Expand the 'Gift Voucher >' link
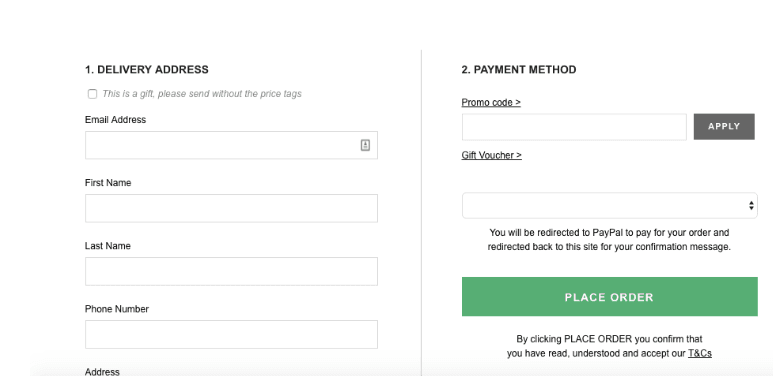 (x=492, y=155)
